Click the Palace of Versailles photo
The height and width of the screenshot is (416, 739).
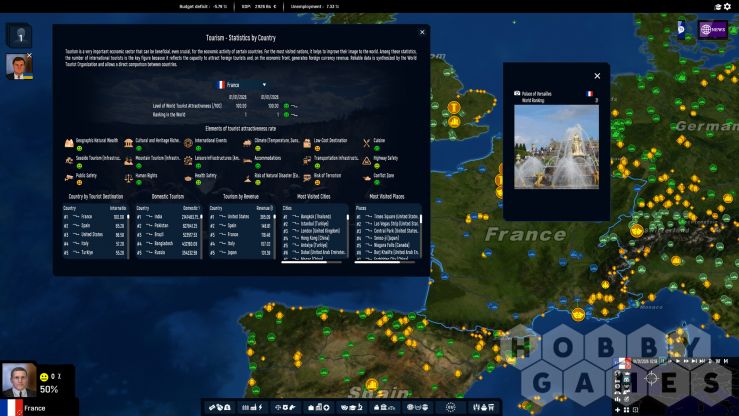pyautogui.click(x=556, y=147)
